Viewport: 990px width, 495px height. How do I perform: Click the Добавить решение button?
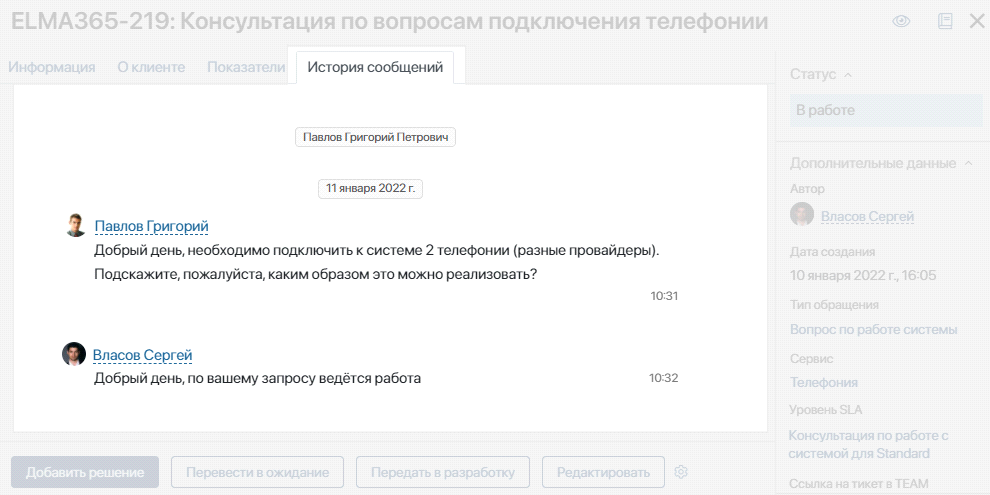[85, 472]
